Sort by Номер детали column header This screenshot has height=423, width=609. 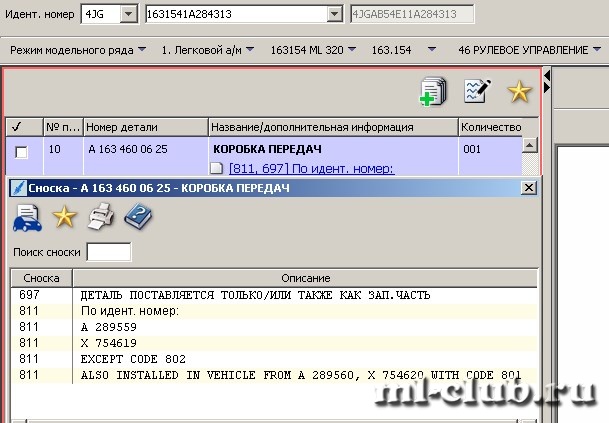click(x=146, y=127)
